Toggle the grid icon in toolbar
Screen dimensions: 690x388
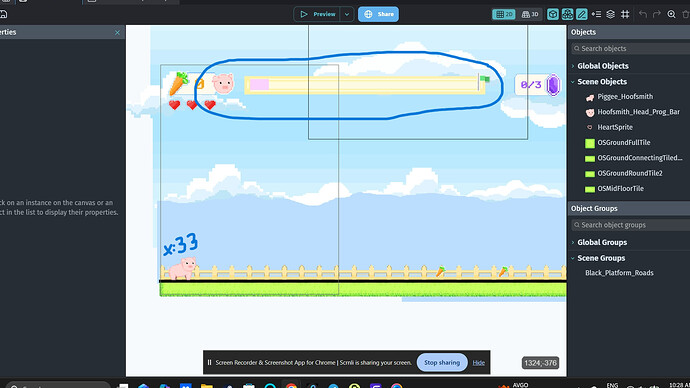625,14
